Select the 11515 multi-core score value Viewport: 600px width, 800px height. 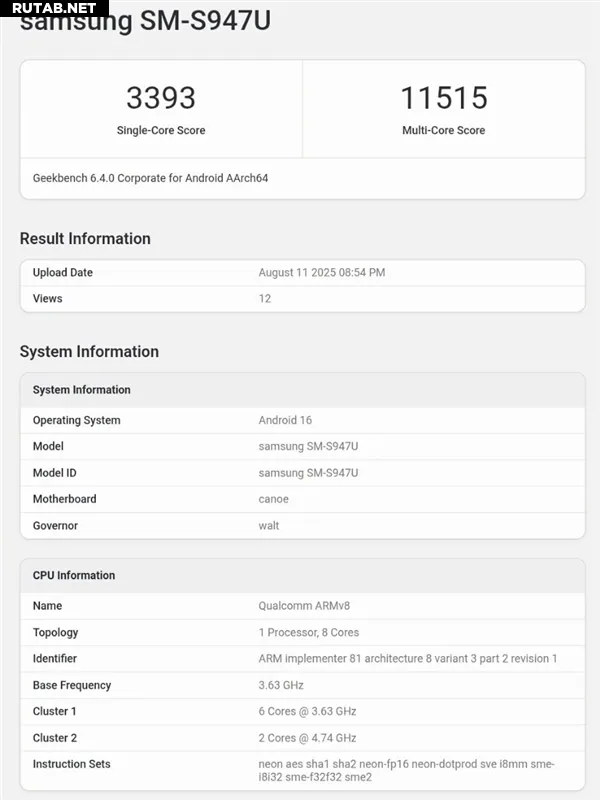click(x=444, y=98)
